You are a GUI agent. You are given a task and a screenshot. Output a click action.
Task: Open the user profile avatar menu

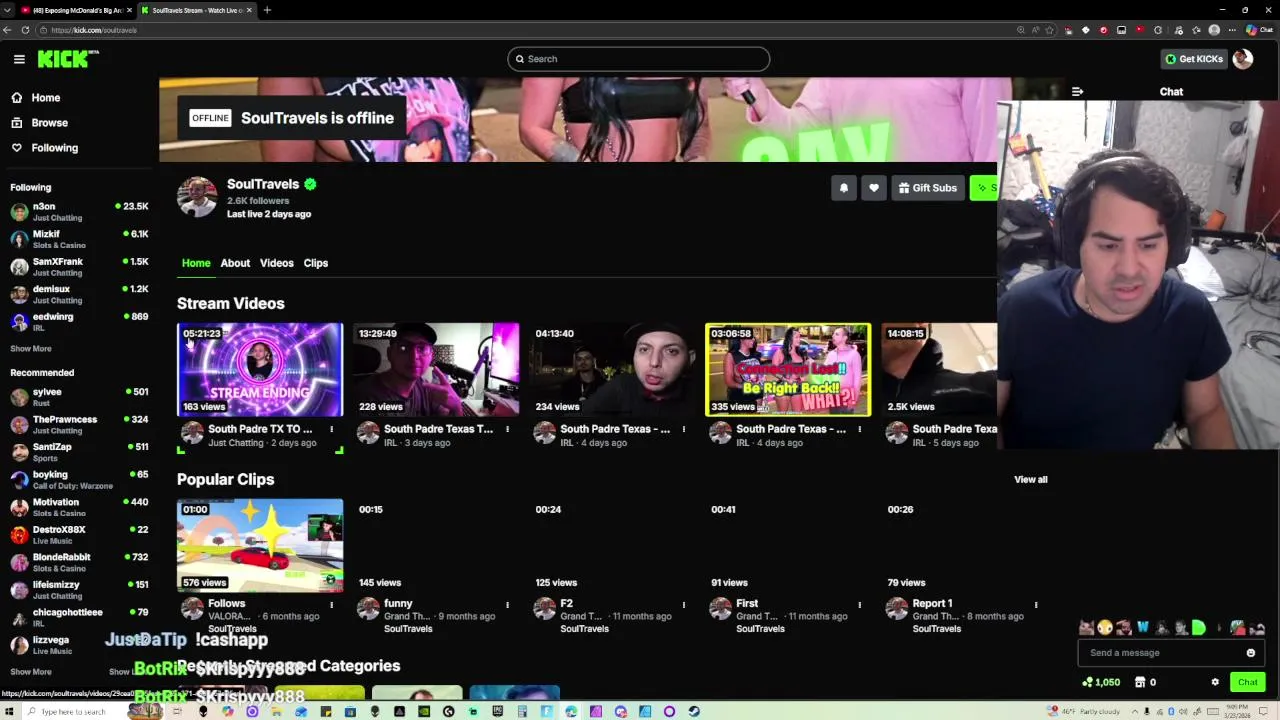[x=1243, y=59]
